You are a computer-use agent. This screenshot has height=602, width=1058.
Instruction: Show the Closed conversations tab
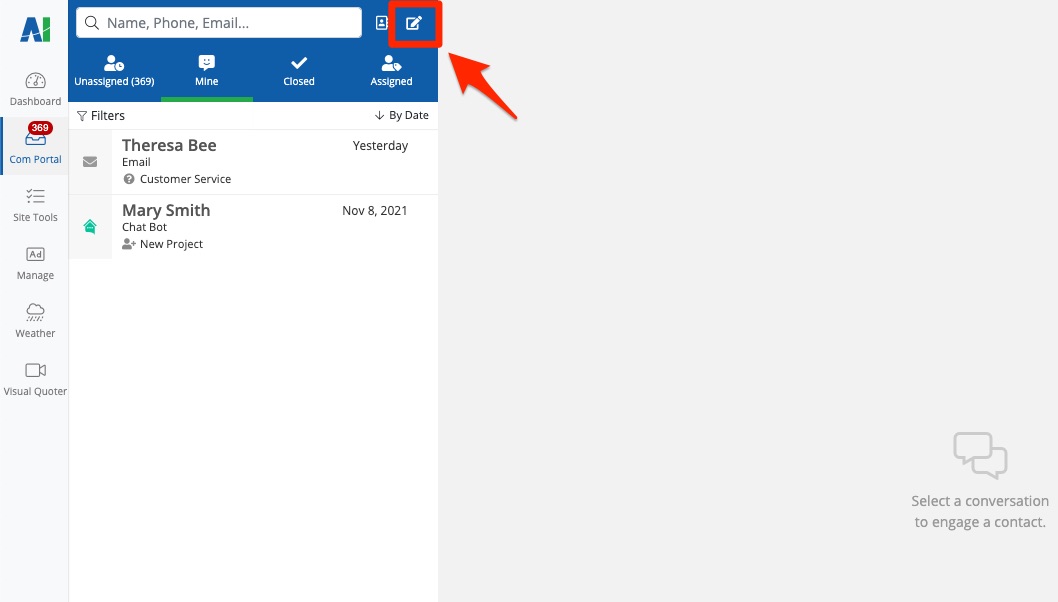(298, 72)
